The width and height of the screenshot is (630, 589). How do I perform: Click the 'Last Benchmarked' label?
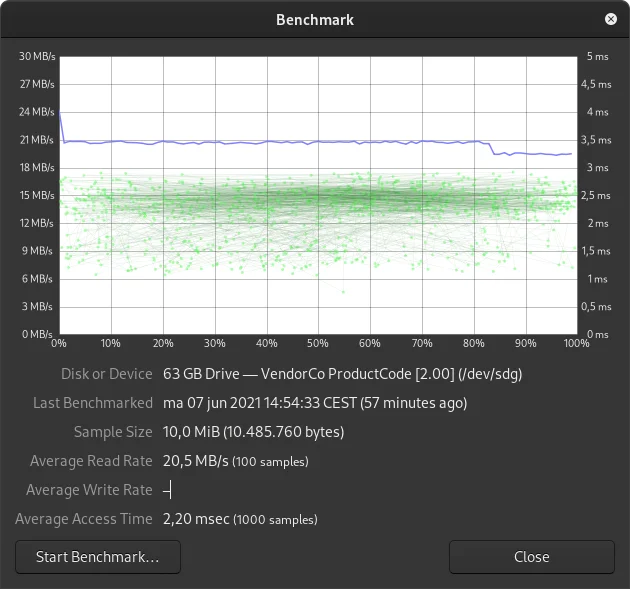tap(93, 403)
